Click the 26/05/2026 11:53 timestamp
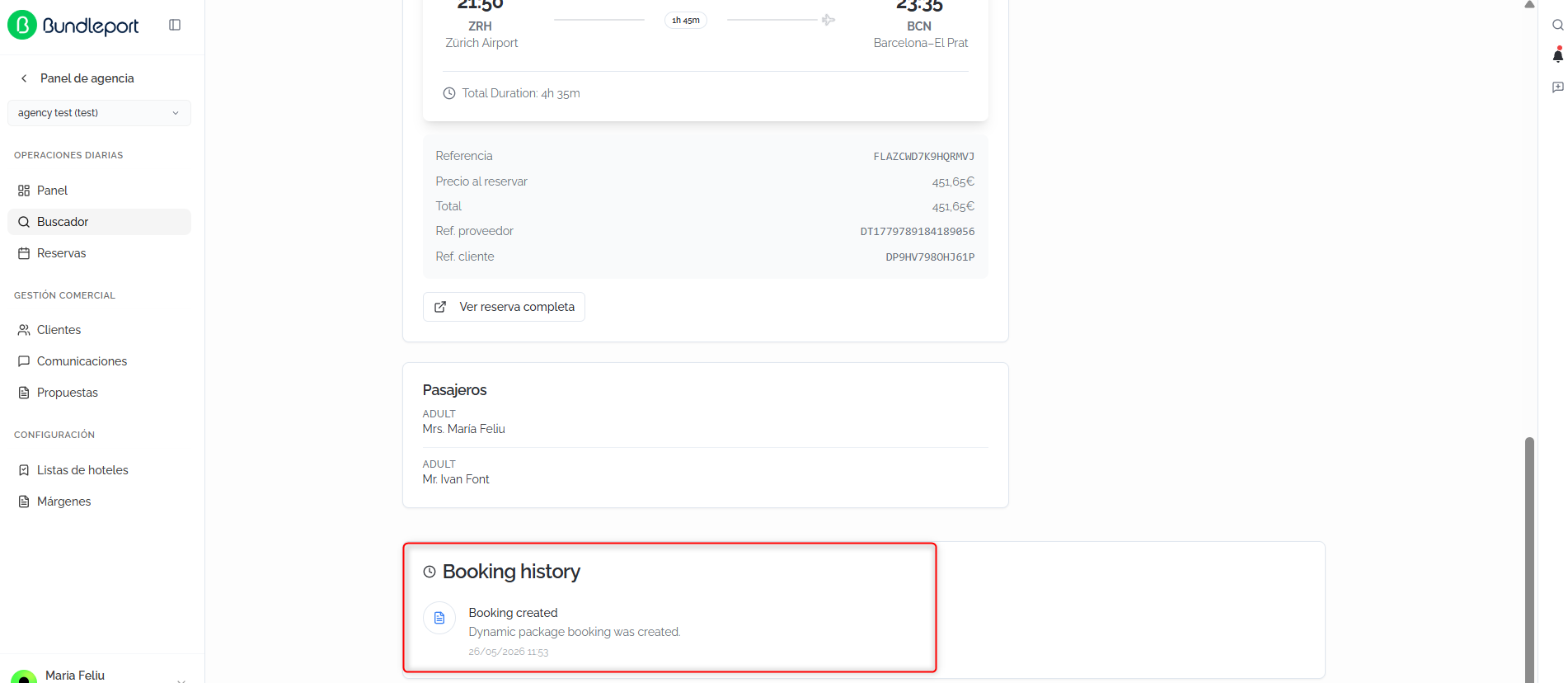The image size is (1568, 683). pyautogui.click(x=509, y=652)
